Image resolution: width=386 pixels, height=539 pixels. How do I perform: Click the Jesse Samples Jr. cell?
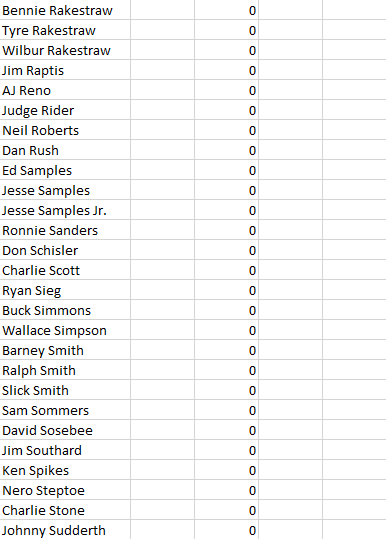click(x=65, y=210)
